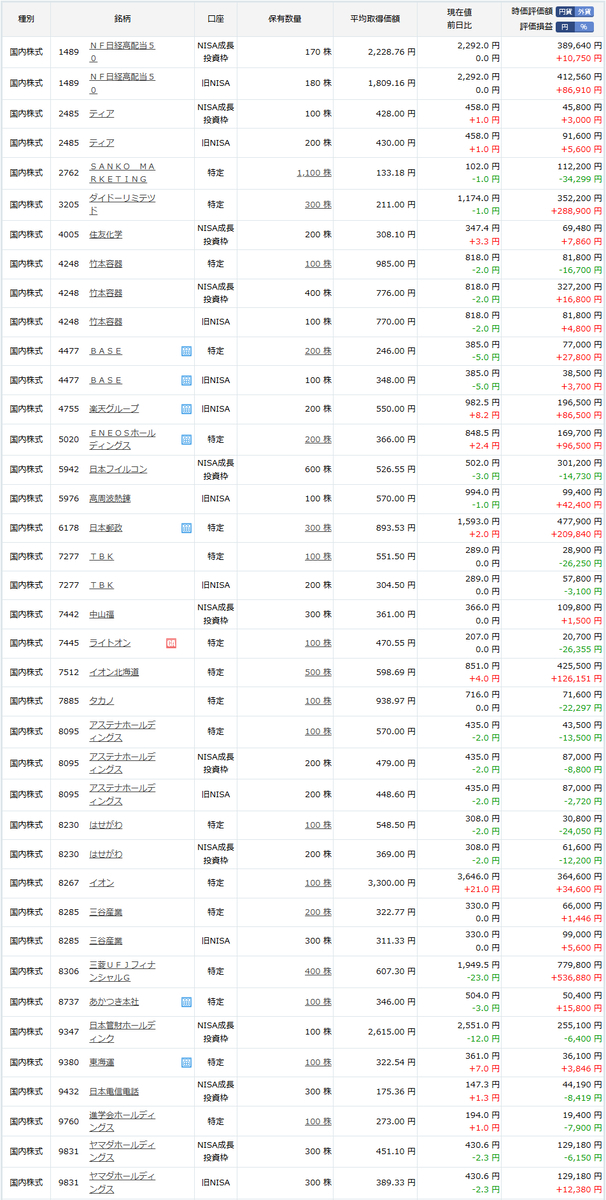Open NF日経高配当50 in the NISA成長投資枠 row
The width and height of the screenshot is (606, 1200).
122,54
